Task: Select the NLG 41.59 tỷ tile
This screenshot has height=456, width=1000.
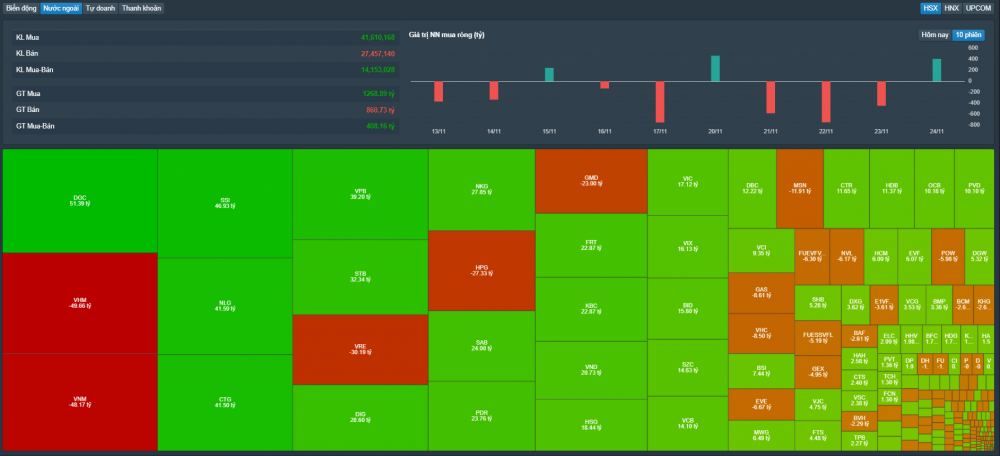Action: 225,306
